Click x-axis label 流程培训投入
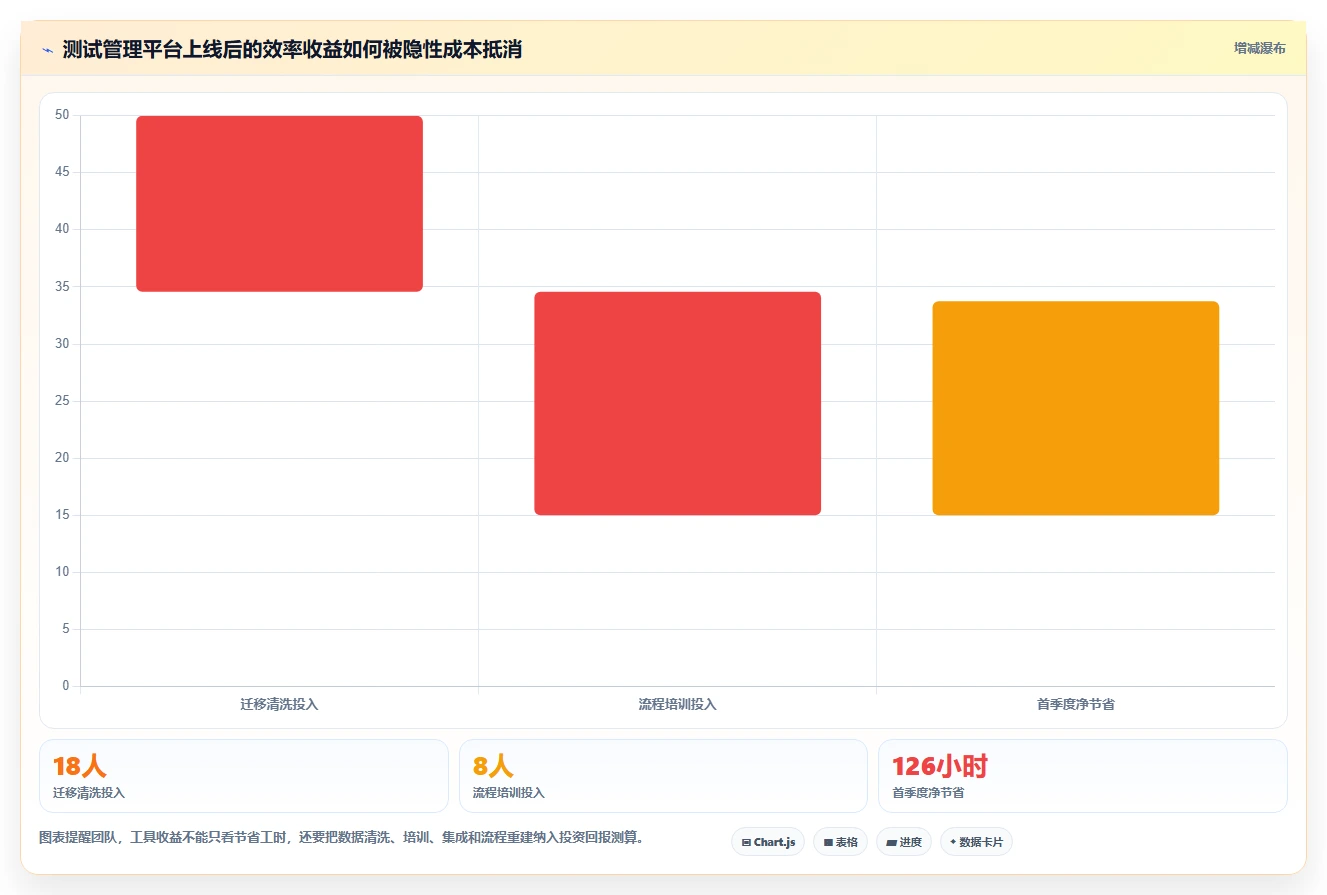Viewport: 1327px width, 895px height. point(678,704)
